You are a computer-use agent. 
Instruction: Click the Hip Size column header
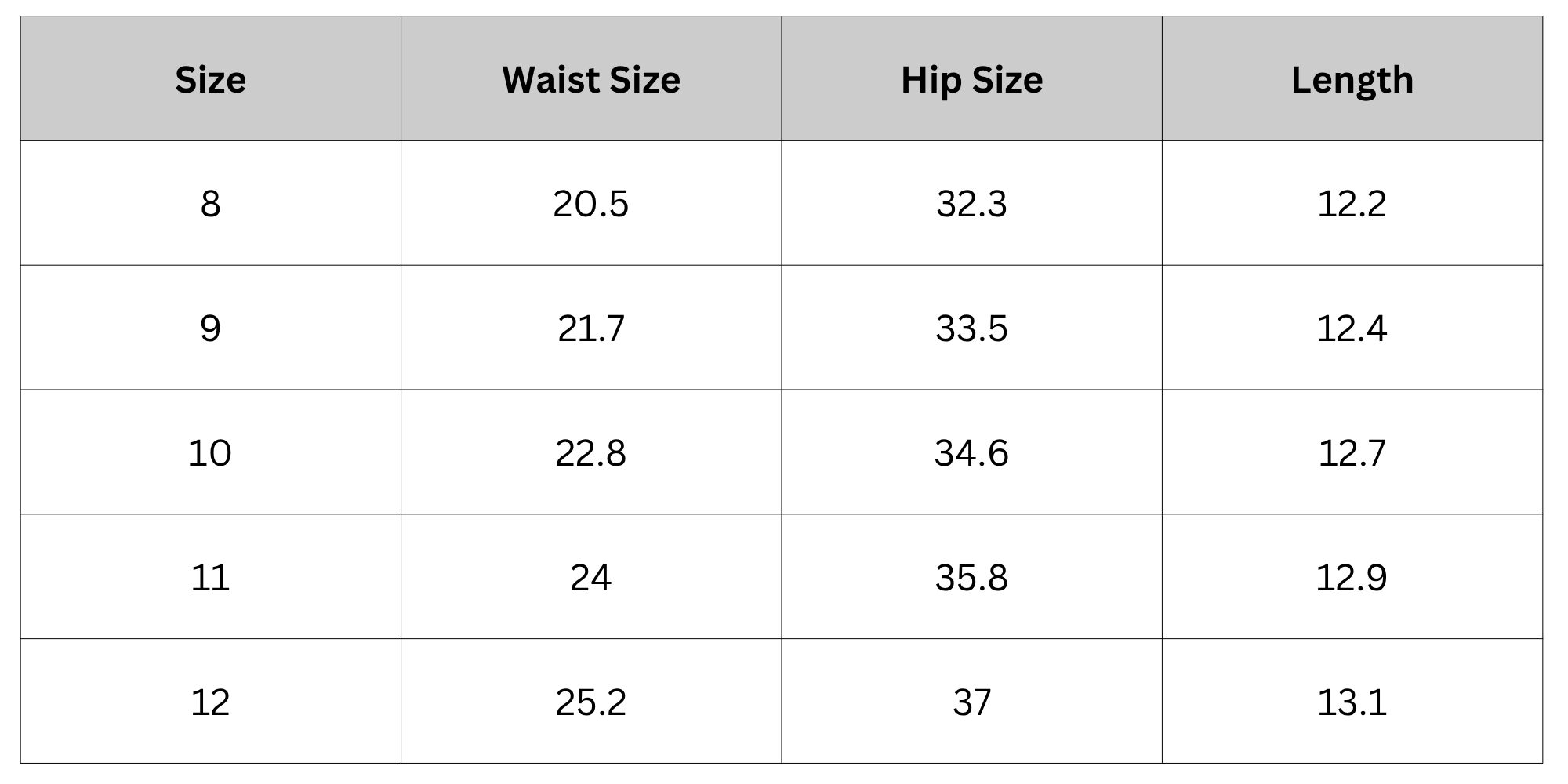[x=971, y=79]
